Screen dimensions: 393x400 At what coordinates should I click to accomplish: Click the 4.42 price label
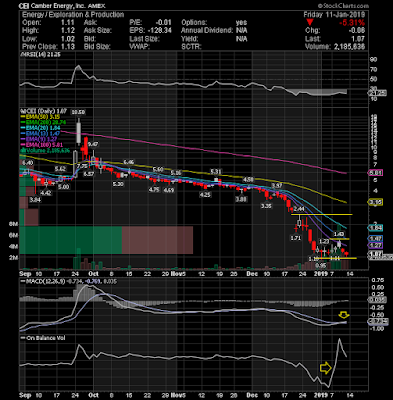(x=46, y=193)
